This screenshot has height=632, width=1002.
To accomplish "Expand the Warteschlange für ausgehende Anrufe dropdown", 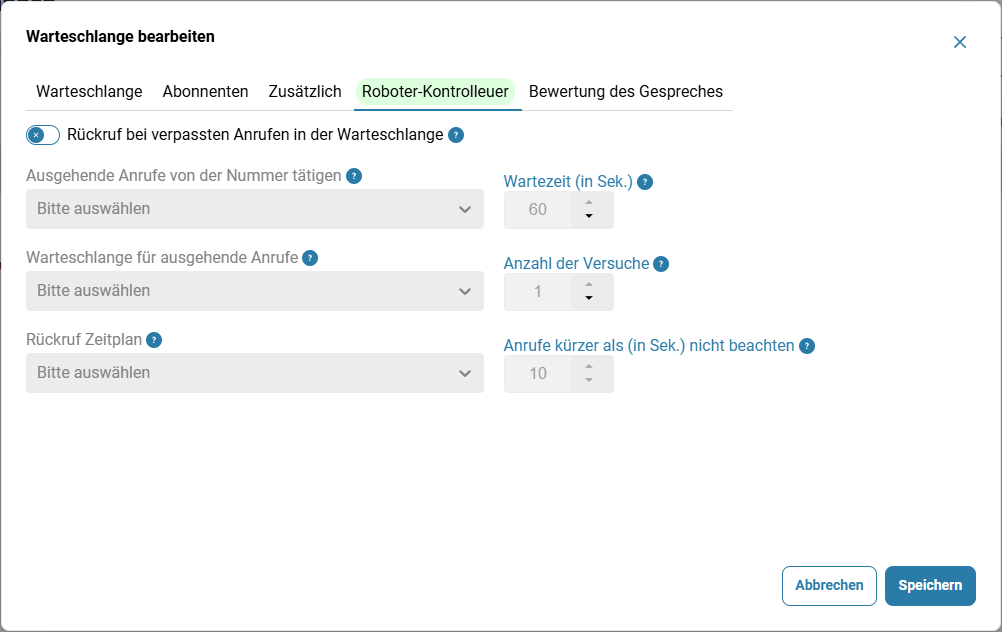I will [255, 291].
